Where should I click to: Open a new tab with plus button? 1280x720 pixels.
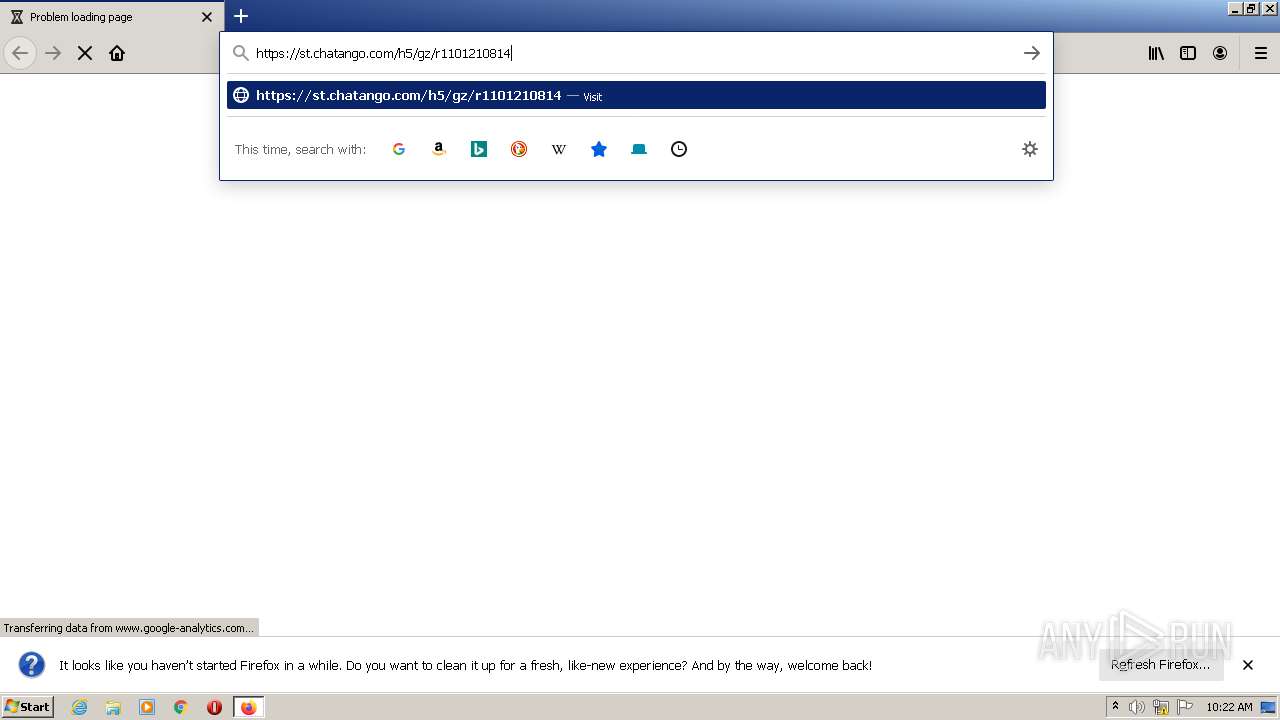[241, 16]
